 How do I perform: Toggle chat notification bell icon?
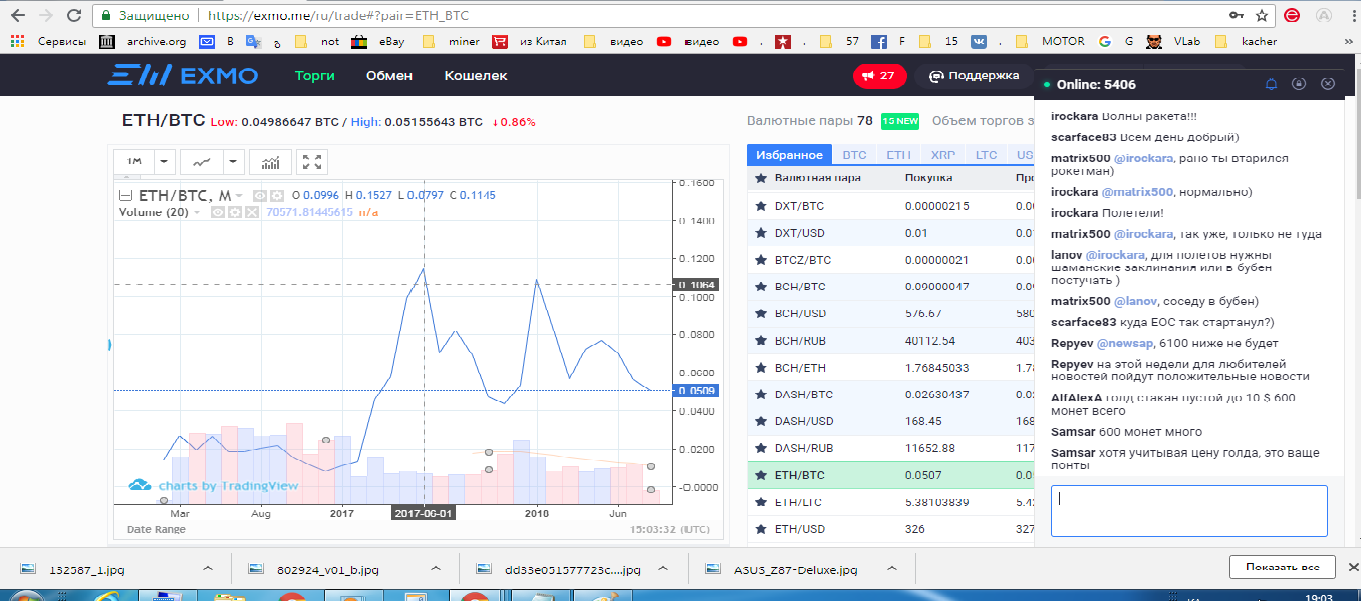click(x=1272, y=84)
